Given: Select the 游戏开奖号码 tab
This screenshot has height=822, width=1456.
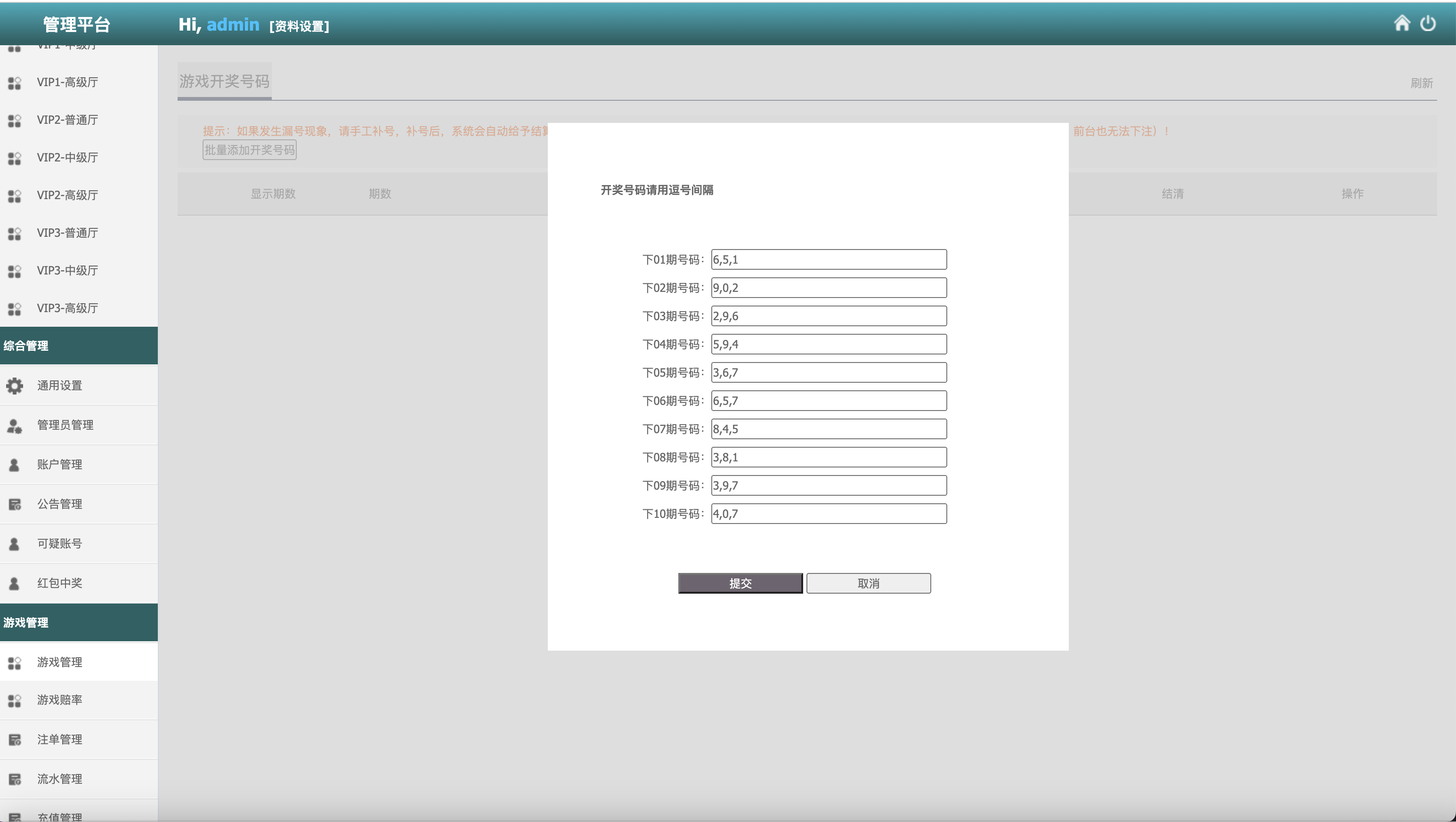Looking at the screenshot, I should (224, 81).
